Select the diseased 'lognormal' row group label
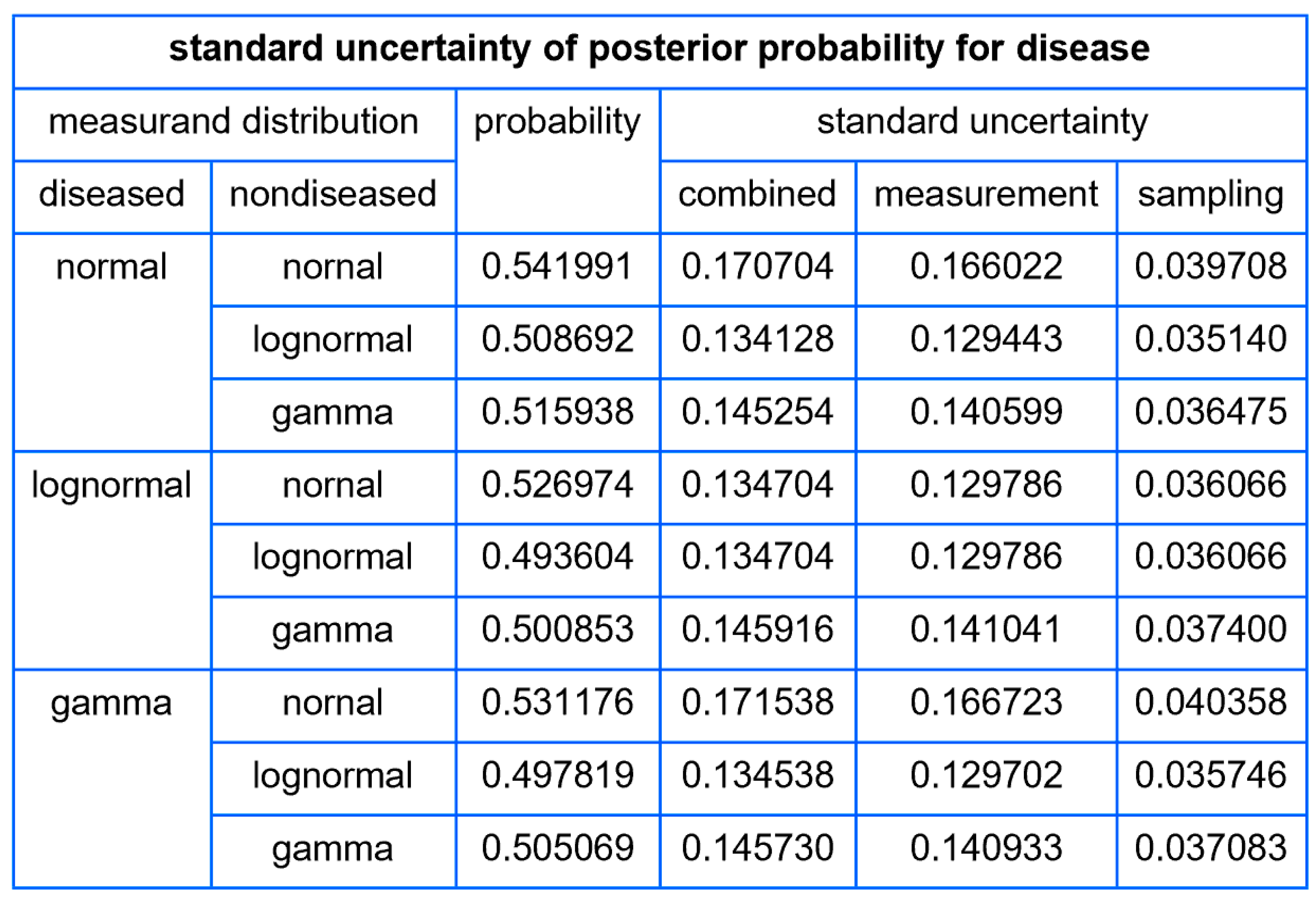The height and width of the screenshot is (899, 1316). [x=111, y=485]
